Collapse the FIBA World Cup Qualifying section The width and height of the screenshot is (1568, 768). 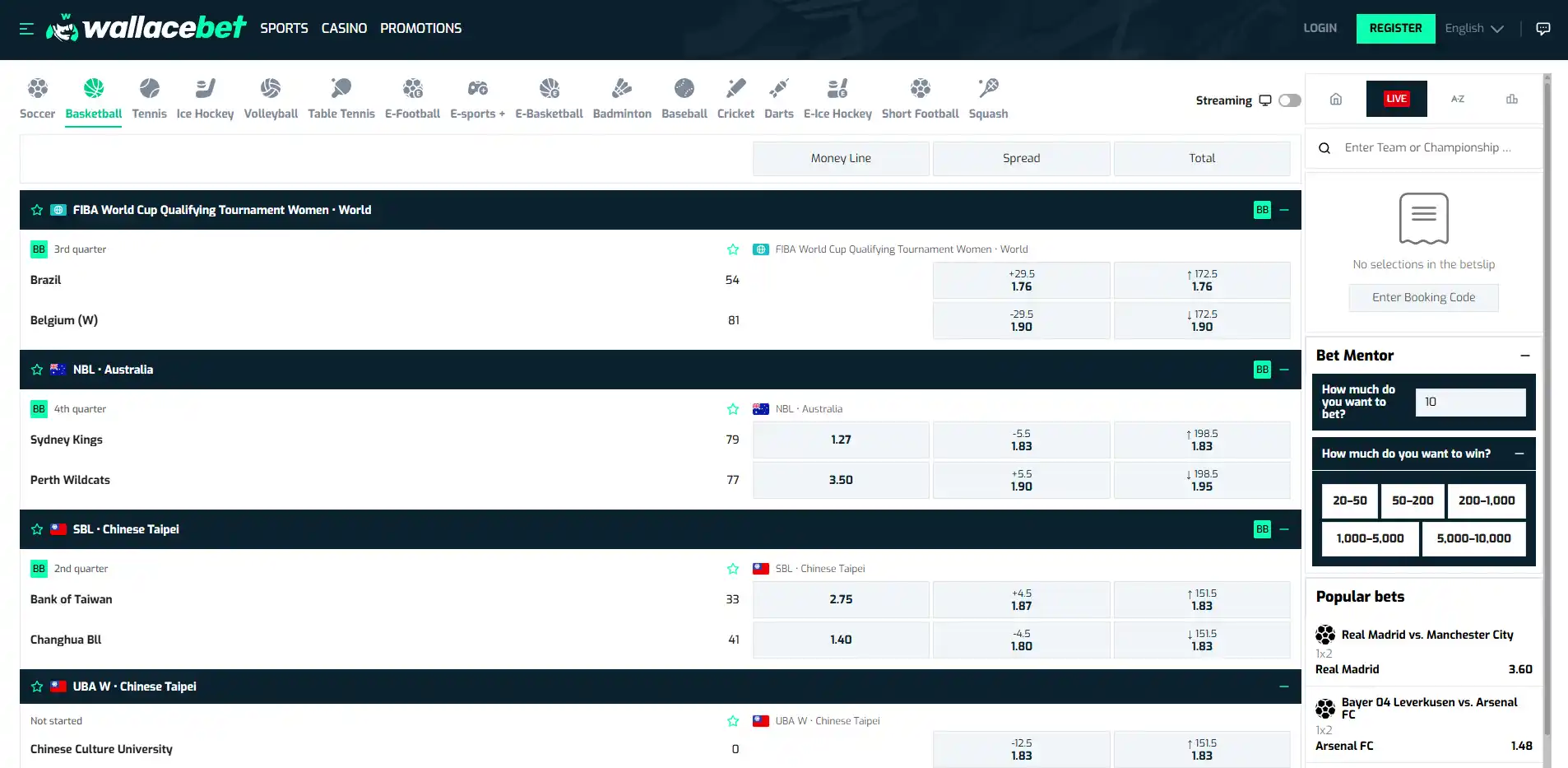[x=1284, y=210]
